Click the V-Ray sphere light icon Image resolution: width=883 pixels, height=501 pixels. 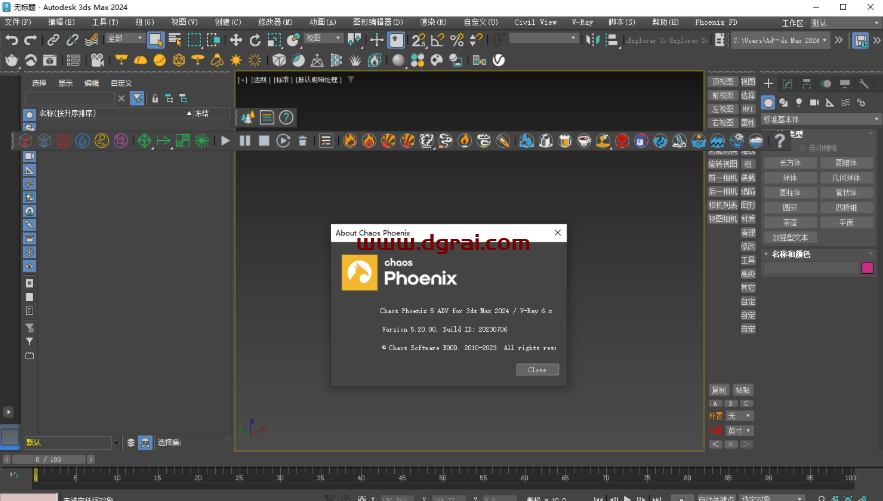pos(159,60)
